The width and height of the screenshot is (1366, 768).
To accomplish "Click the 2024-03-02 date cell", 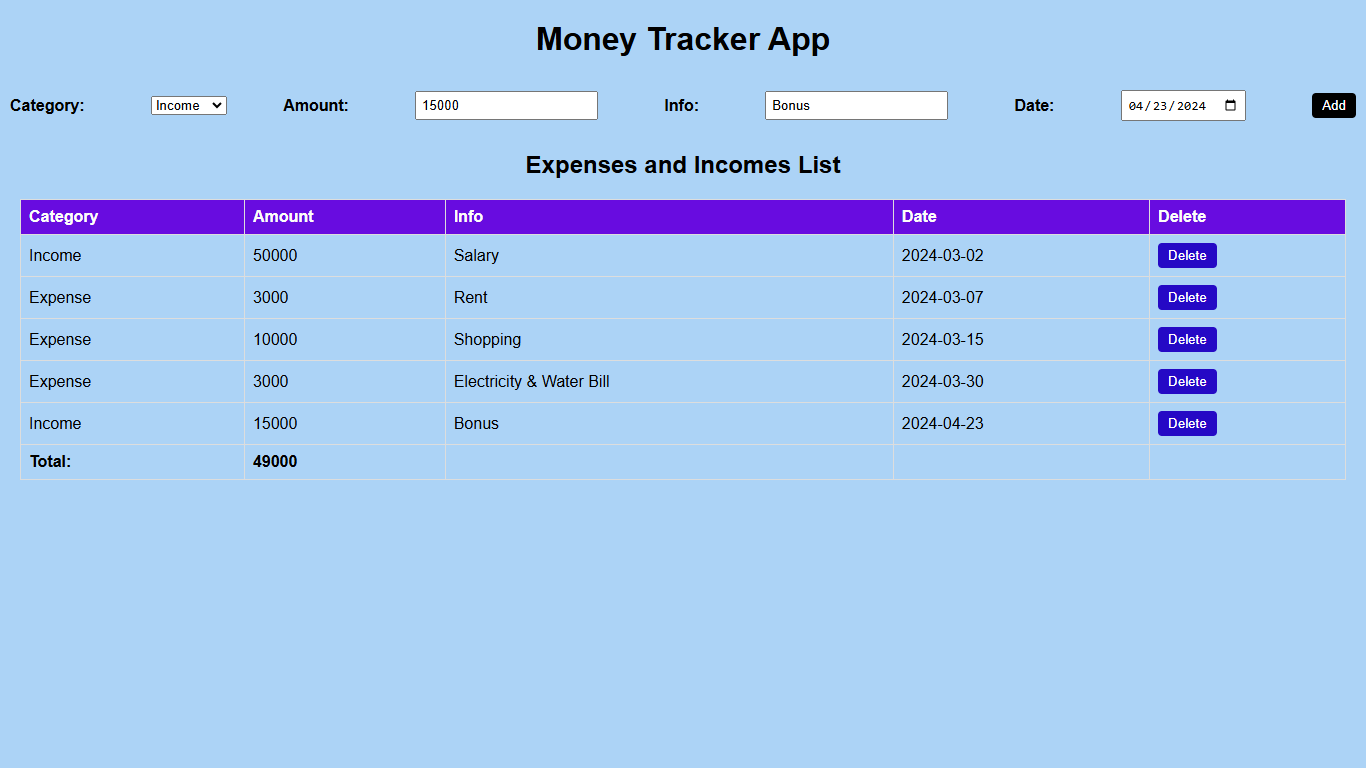I will 1021,256.
